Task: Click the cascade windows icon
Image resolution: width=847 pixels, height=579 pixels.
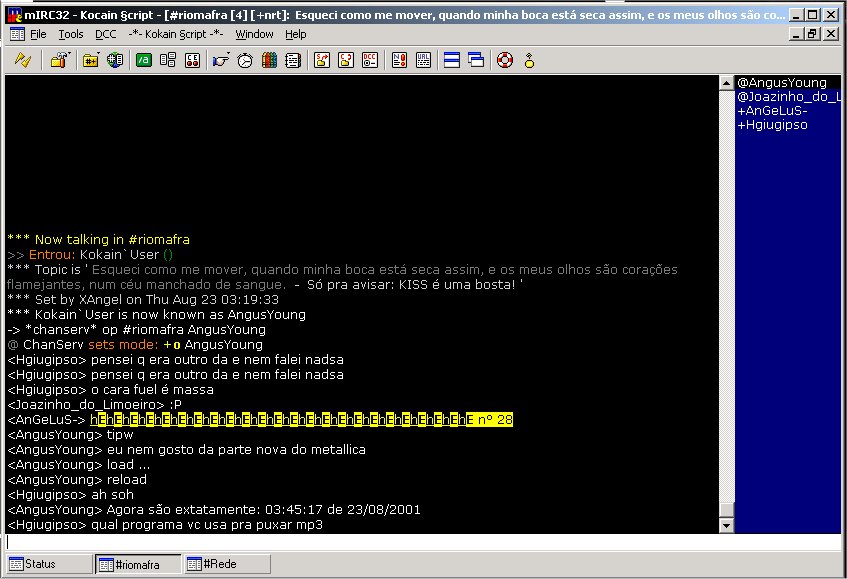Action: click(x=476, y=60)
